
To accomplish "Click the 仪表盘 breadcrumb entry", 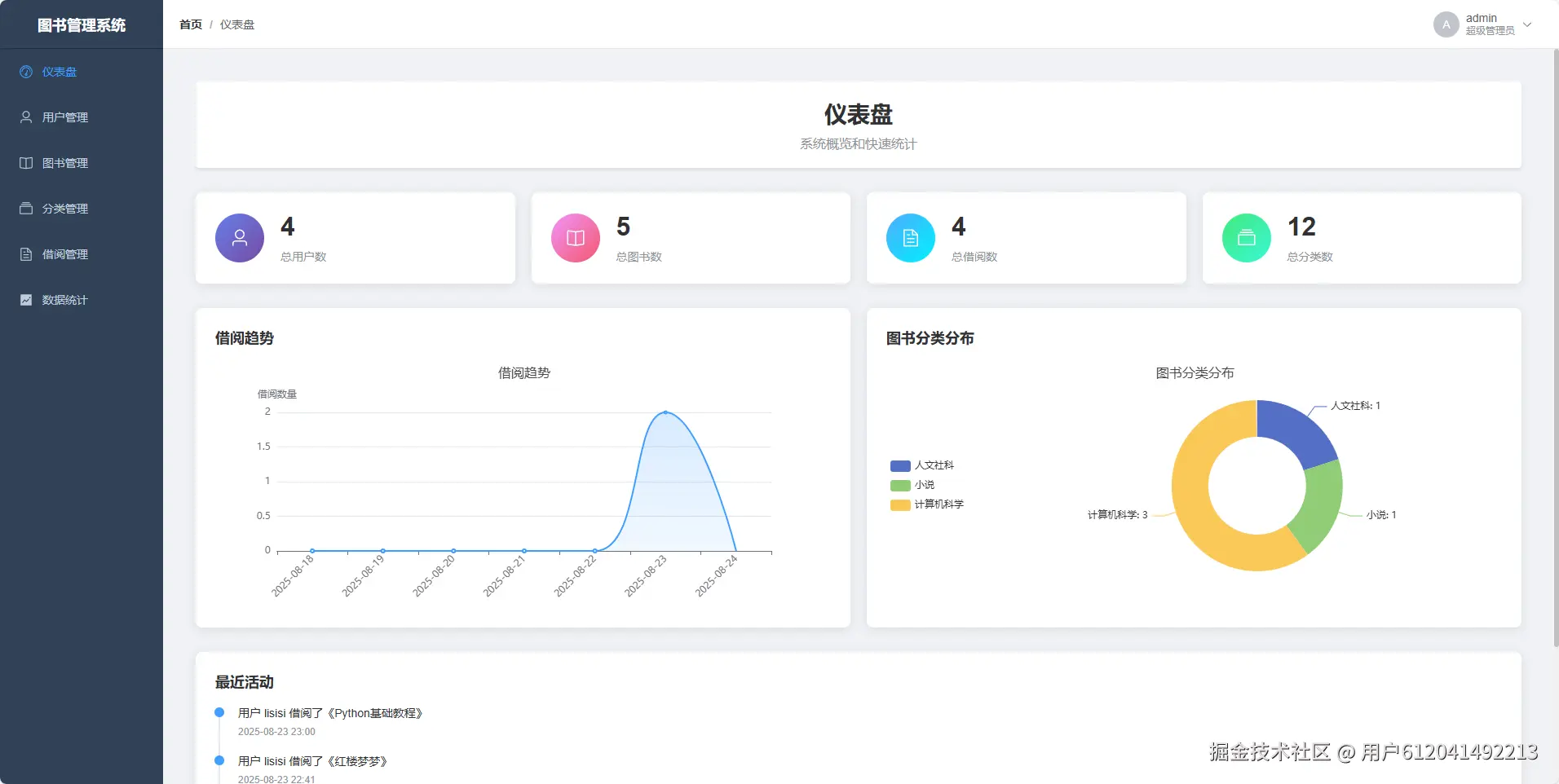I will [237, 24].
